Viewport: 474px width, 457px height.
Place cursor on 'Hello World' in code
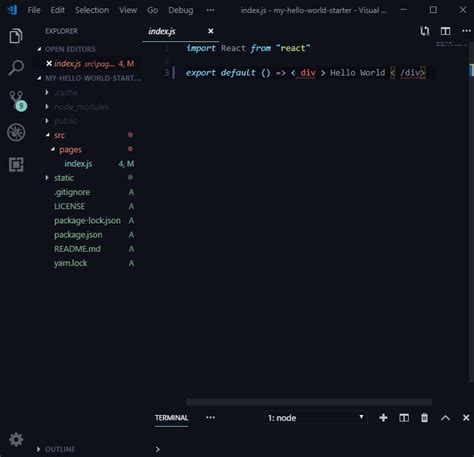pos(357,73)
